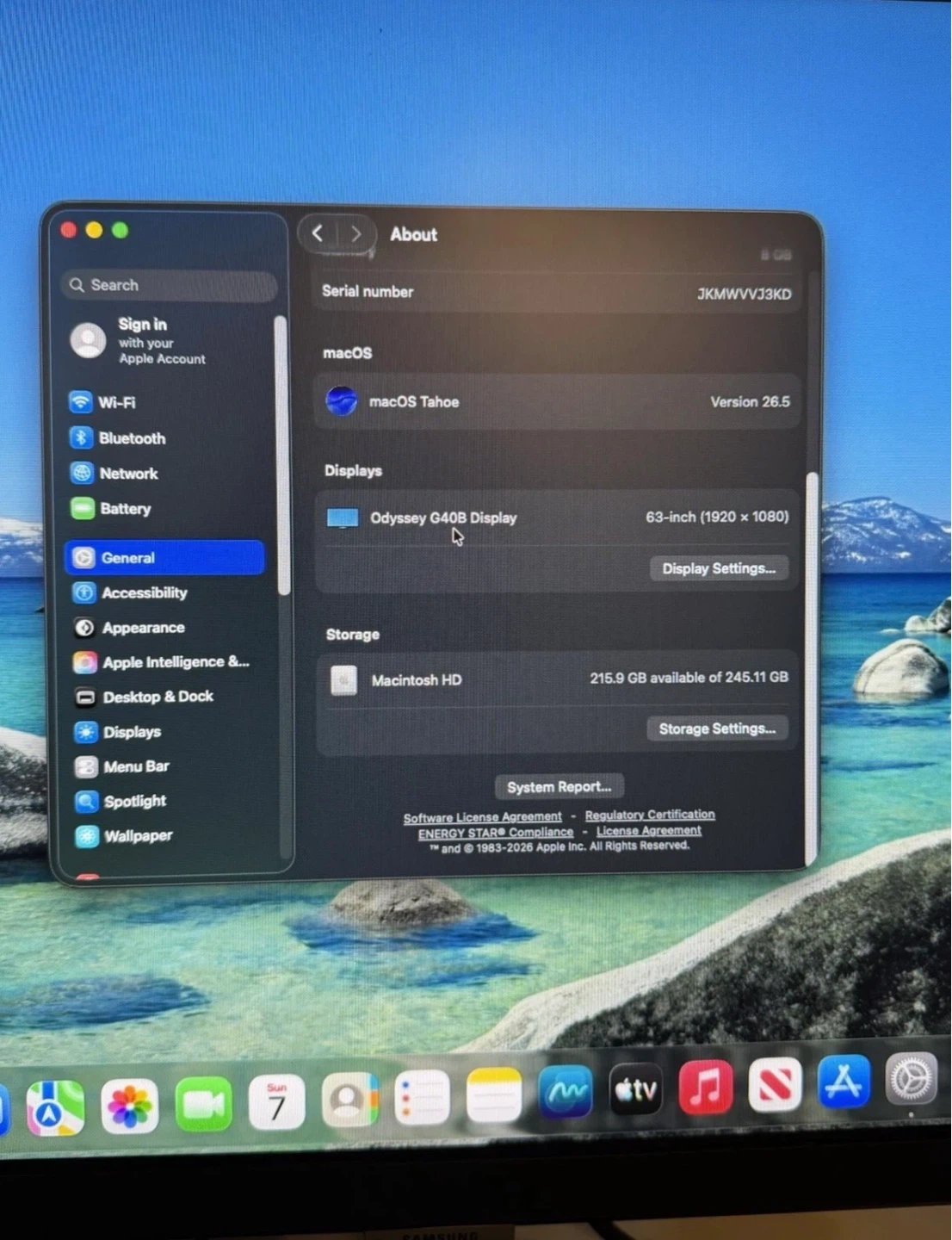Click the serial number JKMWVVJ3KD
Viewport: 952px width, 1240px height.
pyautogui.click(x=744, y=294)
